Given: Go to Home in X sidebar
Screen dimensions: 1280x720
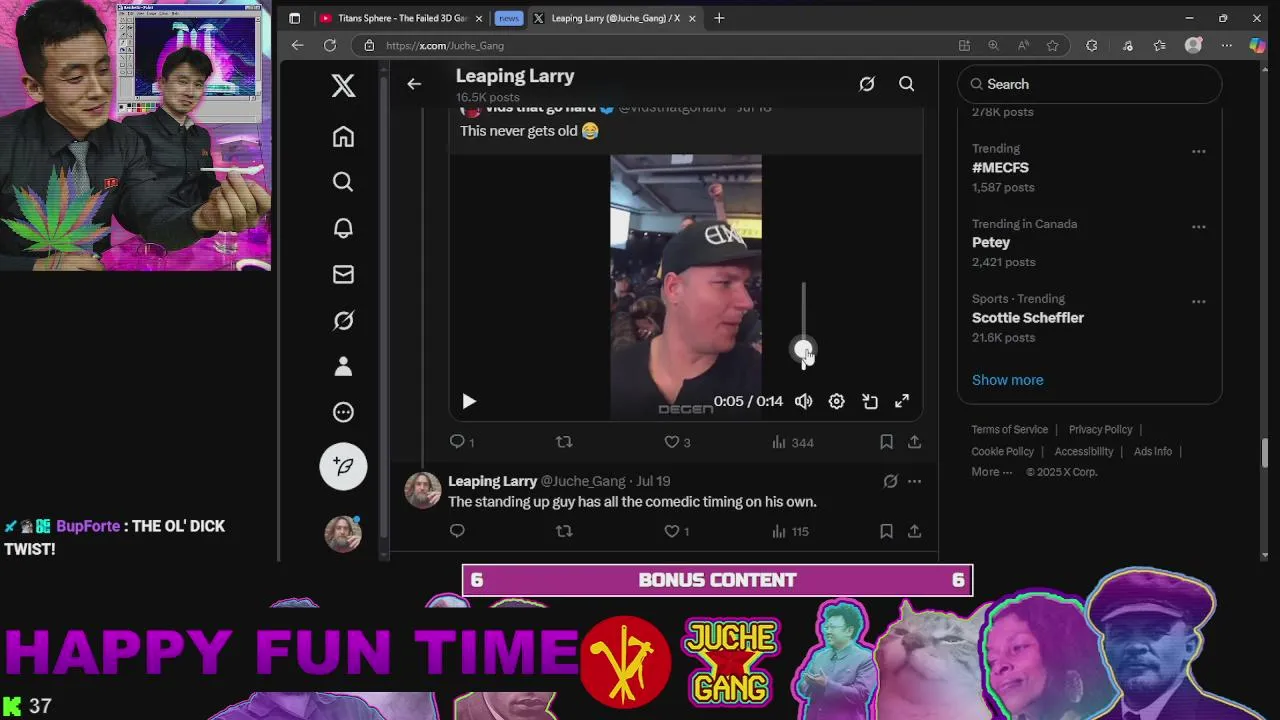Looking at the screenshot, I should pos(343,137).
